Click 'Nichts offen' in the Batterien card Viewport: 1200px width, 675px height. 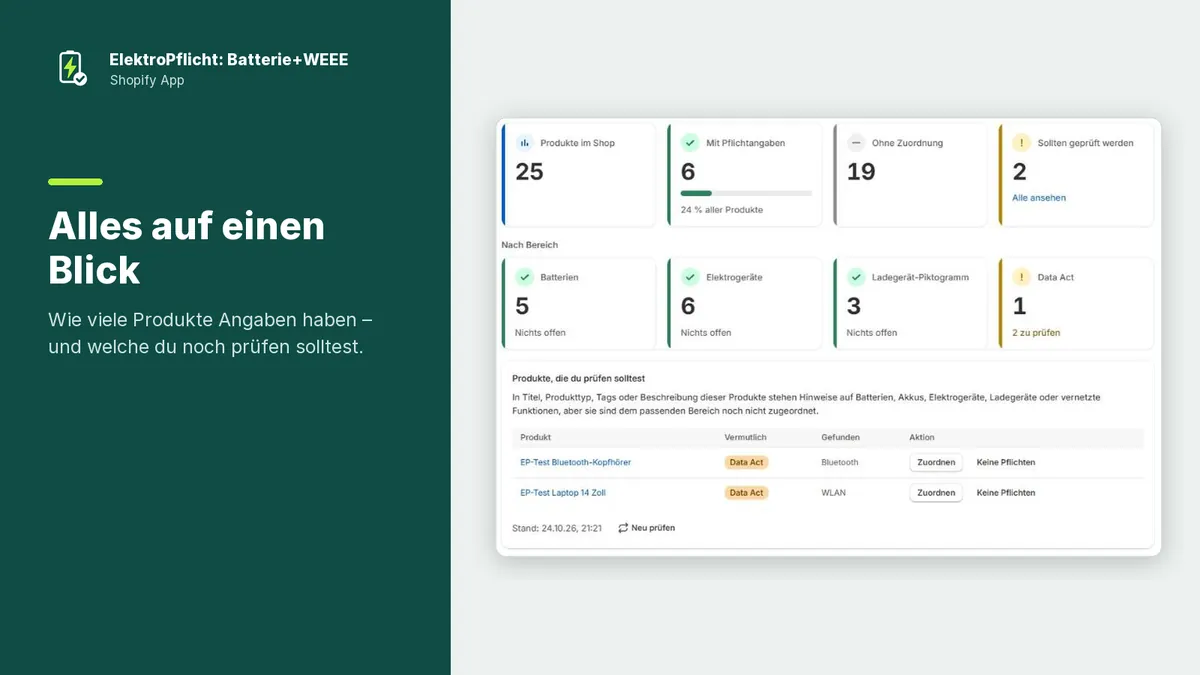point(540,332)
